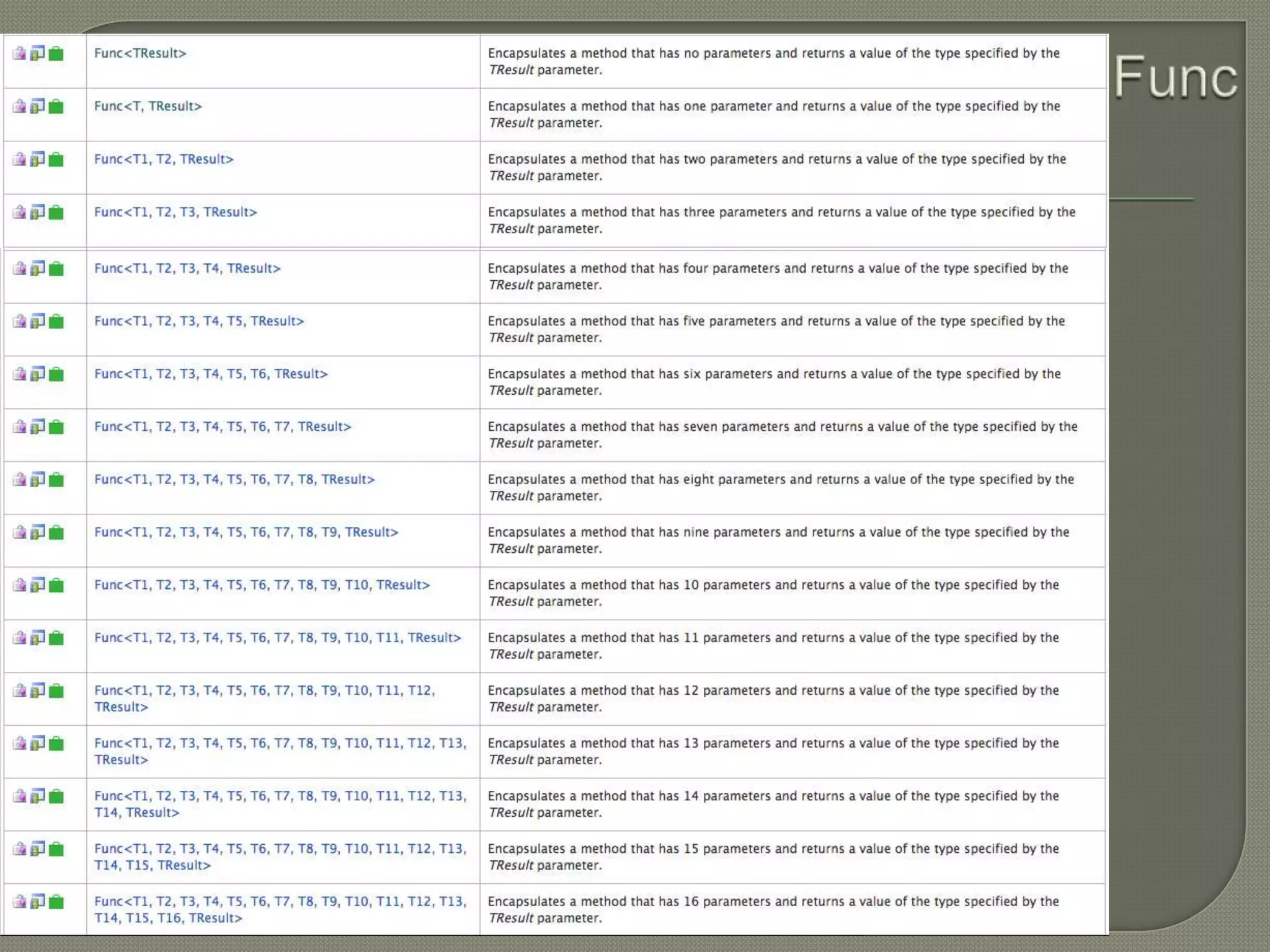The width and height of the screenshot is (1270, 952).
Task: Click the green icon in the six-parameter Func row
Action: click(56, 374)
